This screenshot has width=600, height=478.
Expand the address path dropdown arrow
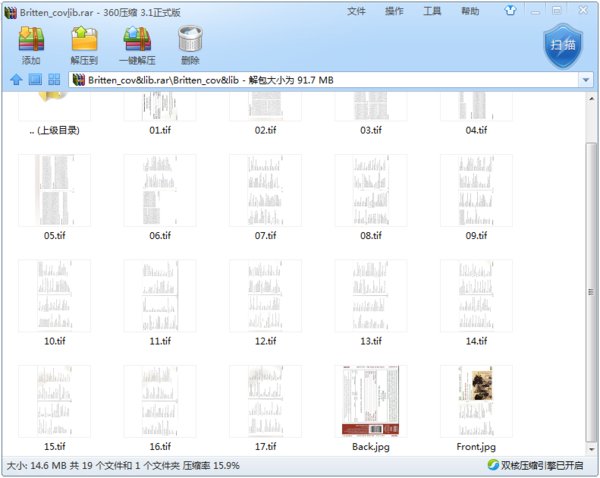click(x=585, y=80)
